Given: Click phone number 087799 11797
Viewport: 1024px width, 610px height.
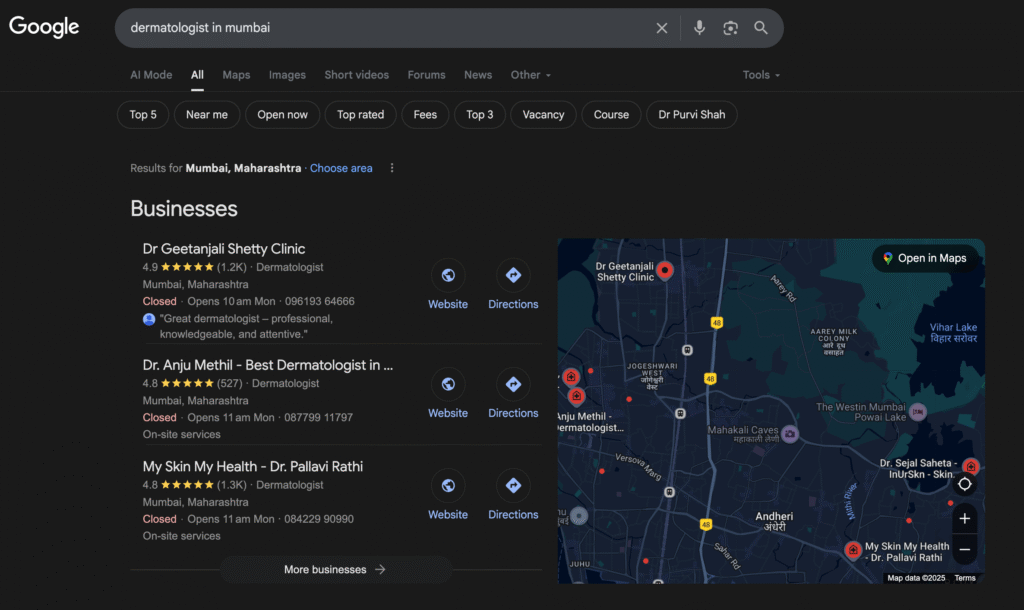Looking at the screenshot, I should [319, 417].
